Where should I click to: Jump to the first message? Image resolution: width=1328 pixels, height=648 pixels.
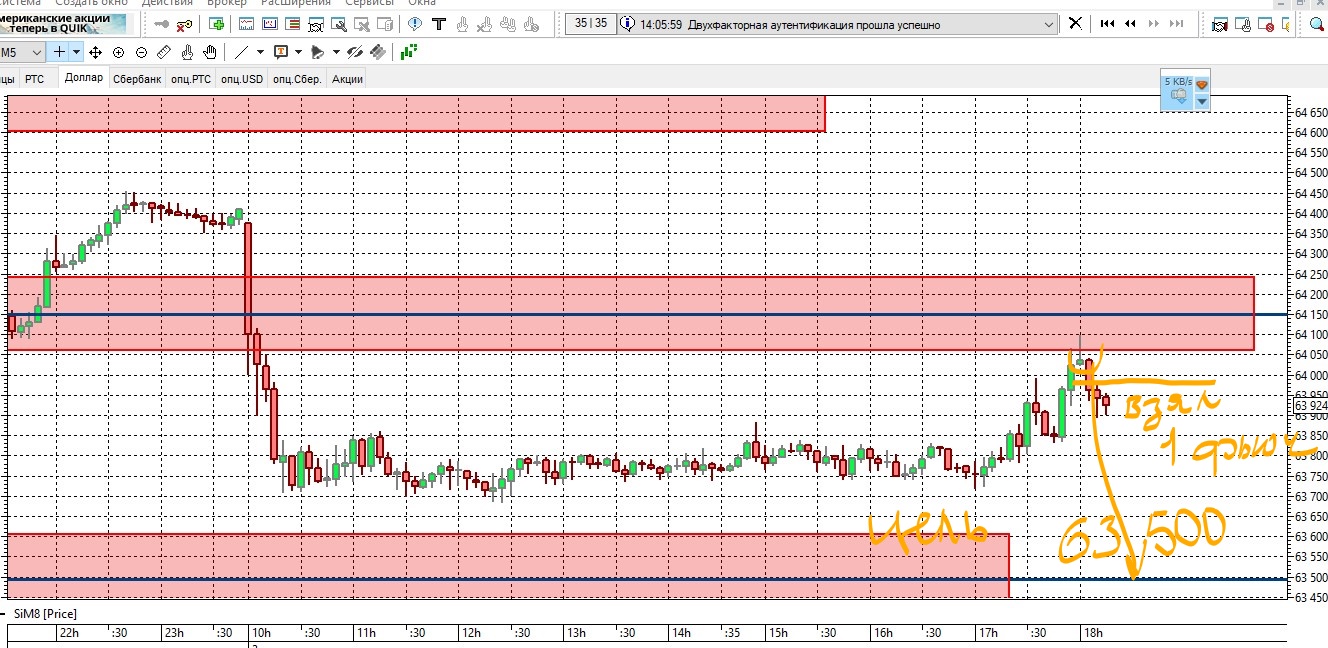point(1107,24)
